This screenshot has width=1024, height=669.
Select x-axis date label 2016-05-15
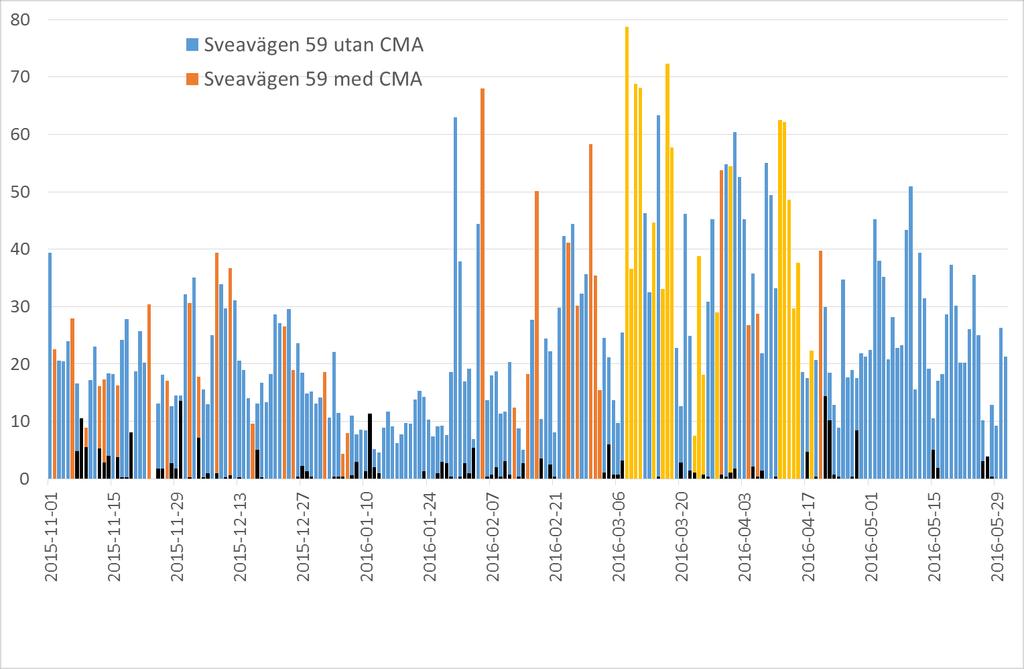[935, 536]
